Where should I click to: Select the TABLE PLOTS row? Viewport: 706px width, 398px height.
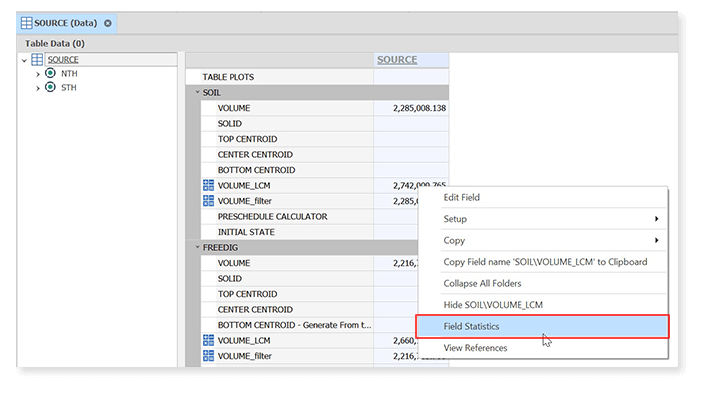pos(317,77)
